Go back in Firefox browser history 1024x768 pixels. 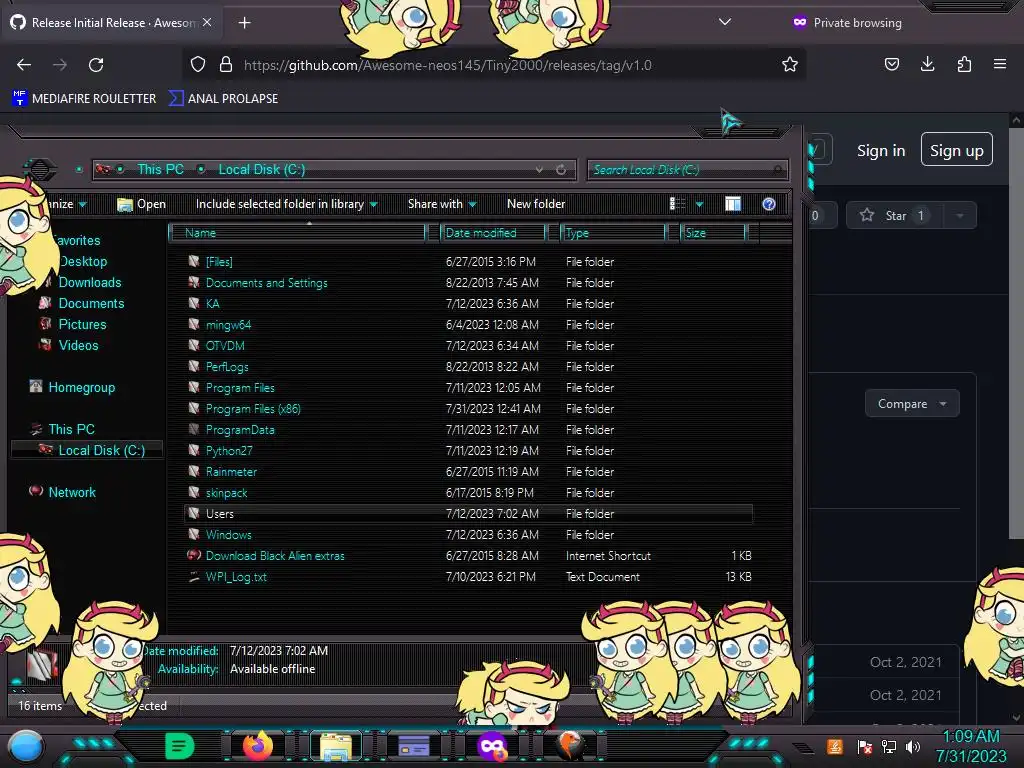click(x=24, y=65)
